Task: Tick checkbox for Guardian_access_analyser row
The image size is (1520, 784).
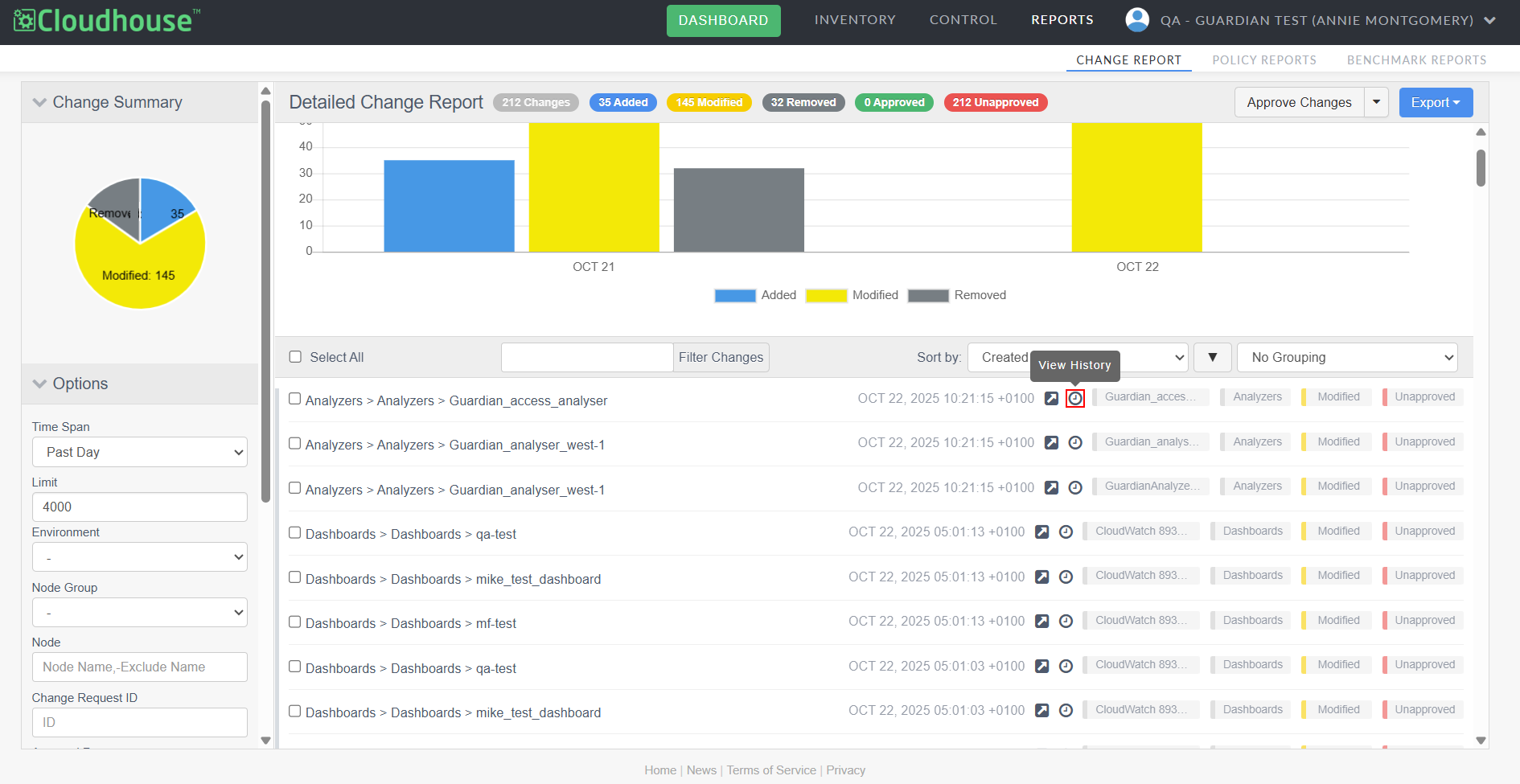Action: (x=295, y=399)
